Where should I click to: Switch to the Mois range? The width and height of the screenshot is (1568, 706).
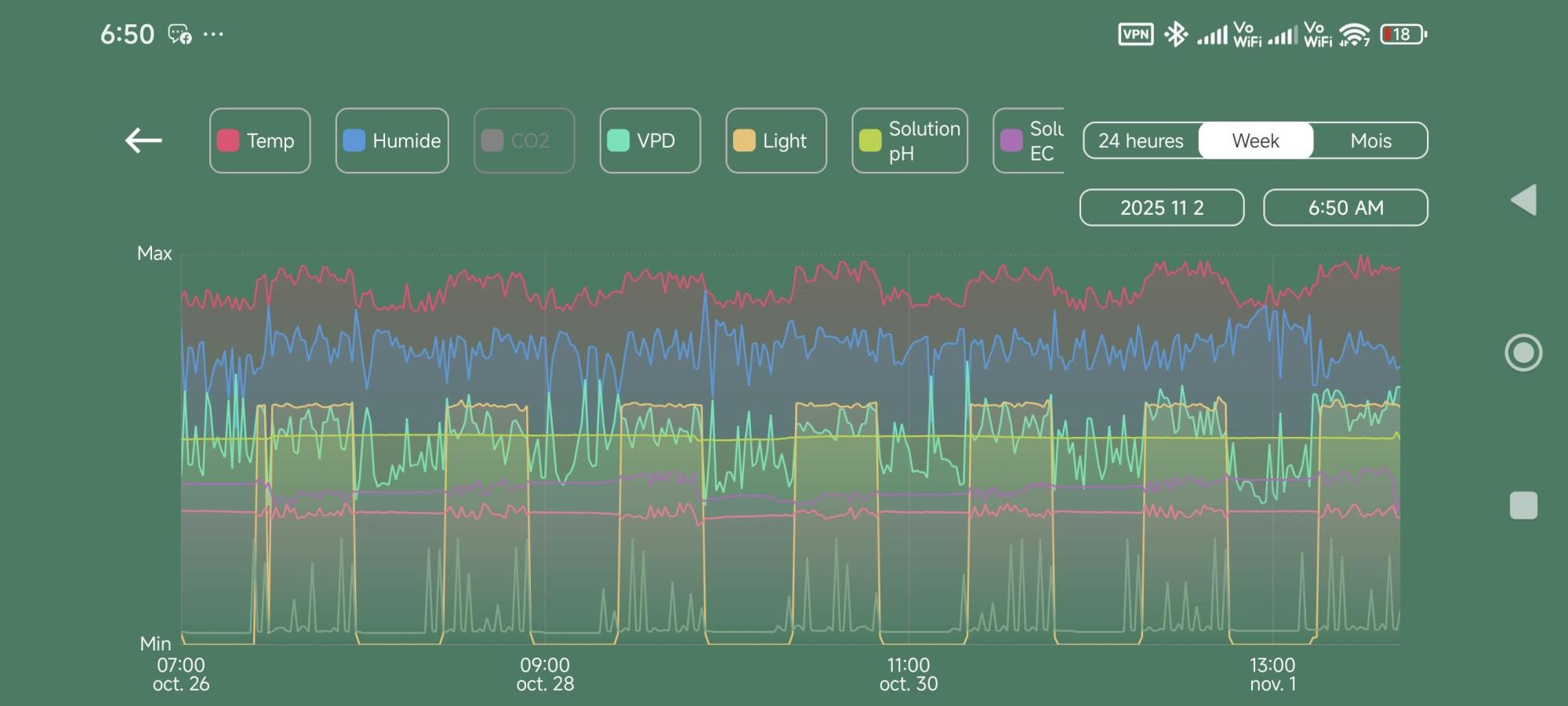tap(1370, 140)
